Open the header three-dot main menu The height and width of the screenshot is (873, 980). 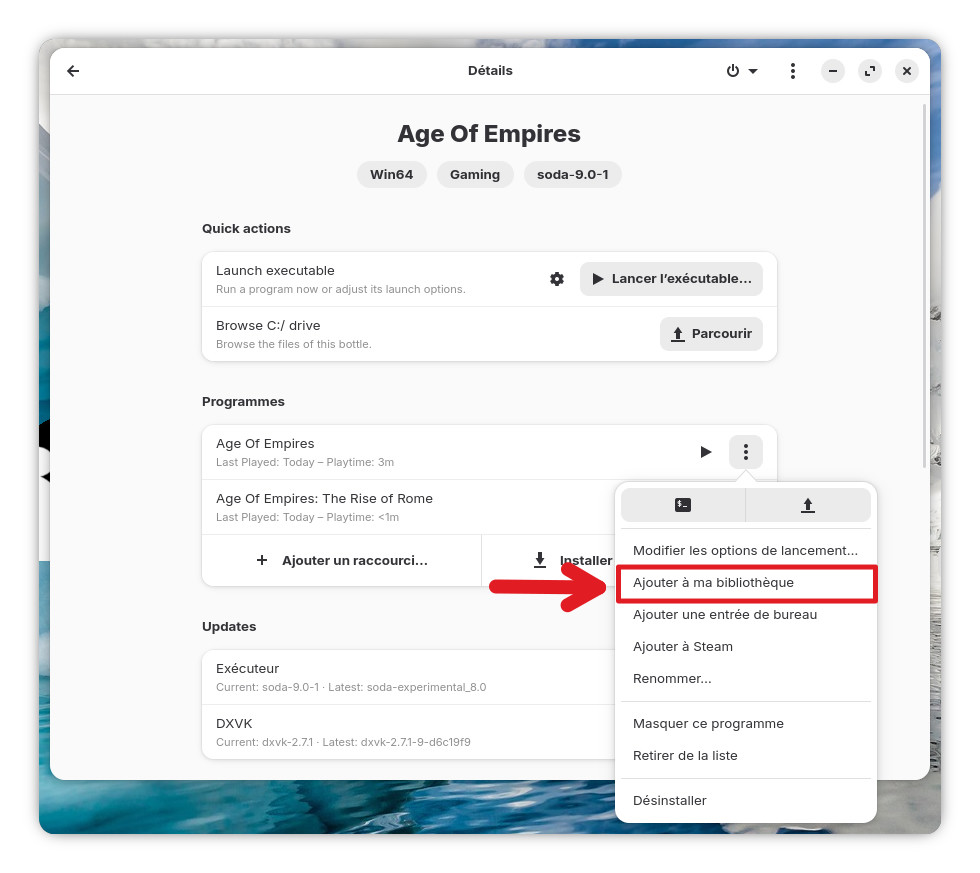click(x=792, y=71)
